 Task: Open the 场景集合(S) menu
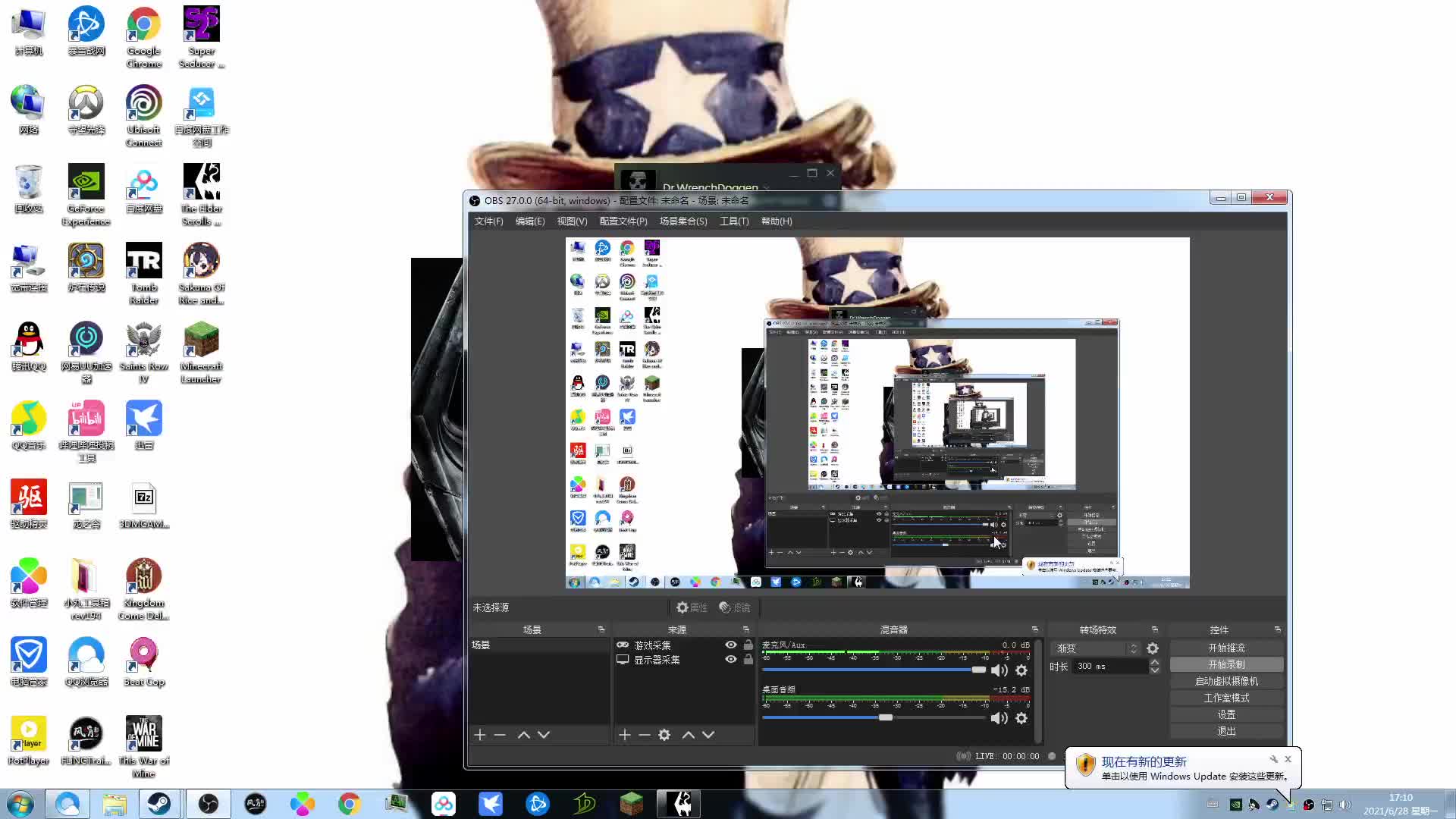683,221
